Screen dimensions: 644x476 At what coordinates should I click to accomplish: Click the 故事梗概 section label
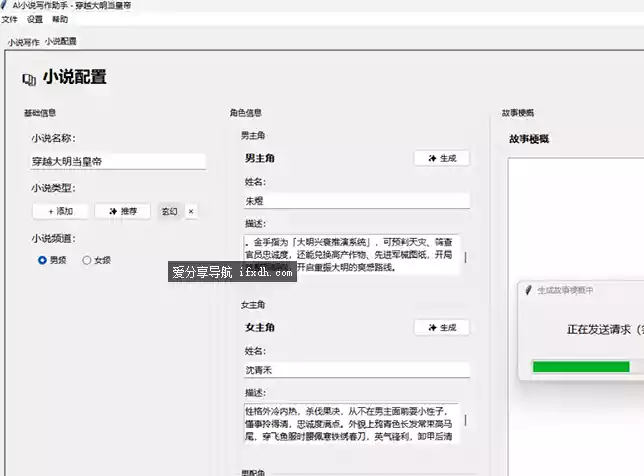(518, 113)
